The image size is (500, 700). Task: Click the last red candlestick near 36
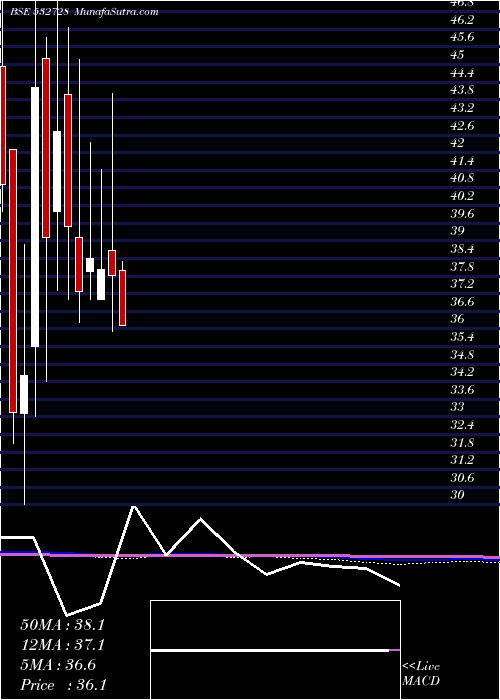(122, 298)
